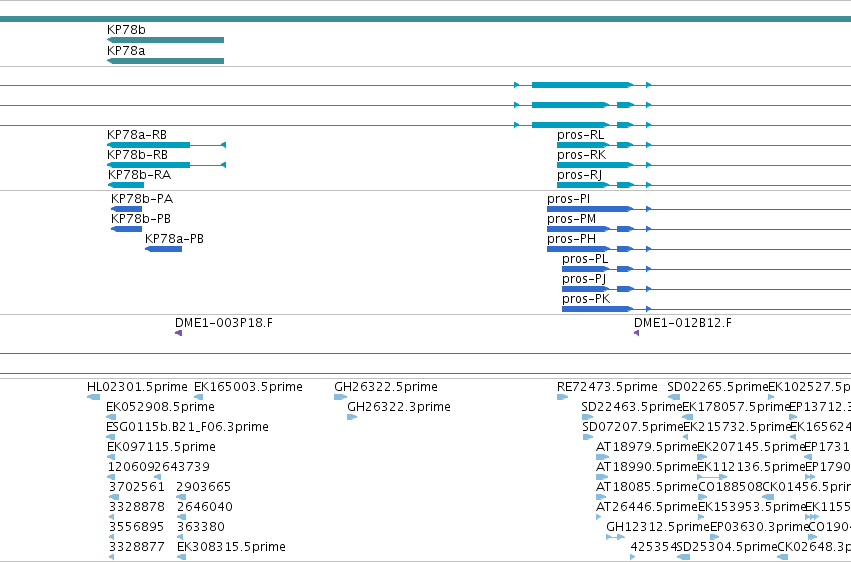Screen dimensions: 851x562
Task: Click the 3702561 feature
Action: (114, 497)
